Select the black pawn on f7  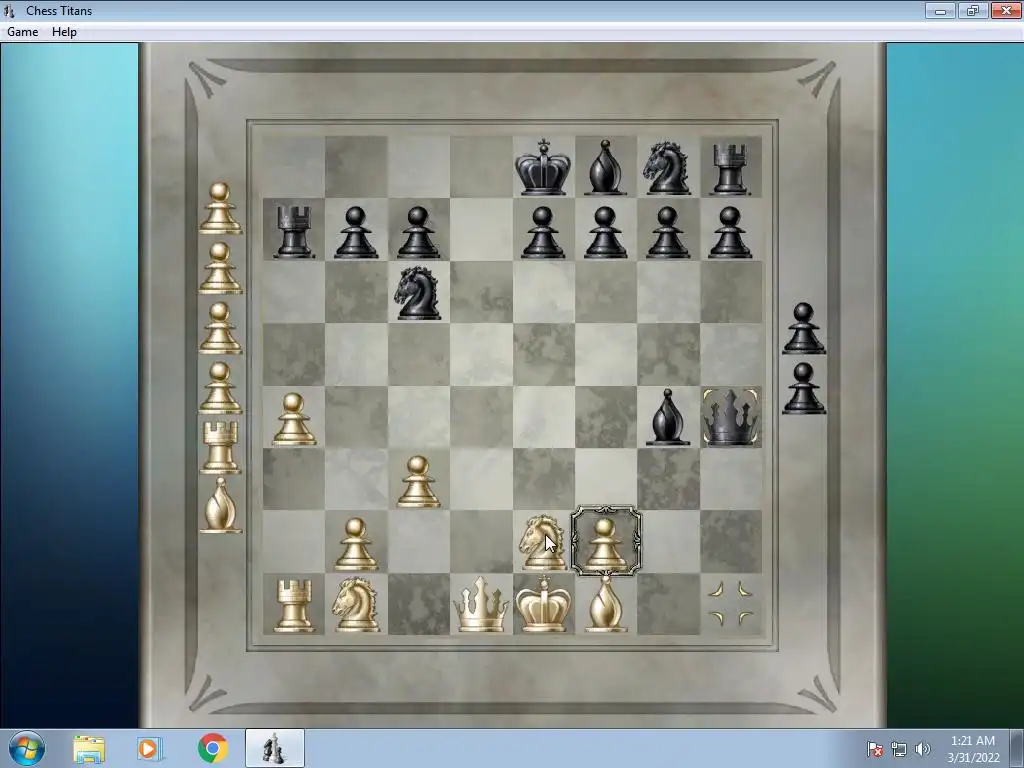605,232
